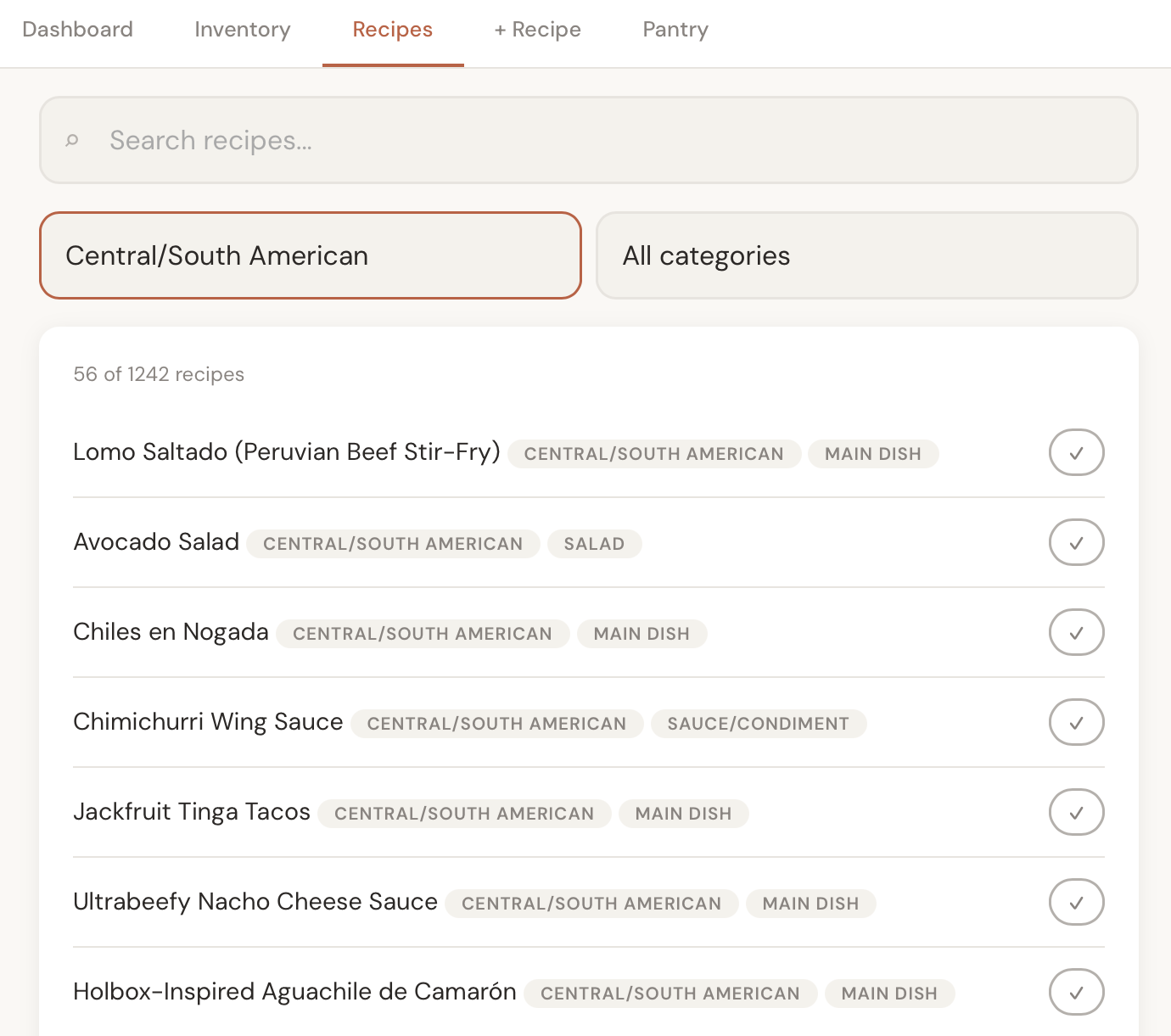The image size is (1171, 1036).
Task: Open the Dashboard tab
Action: click(x=77, y=30)
